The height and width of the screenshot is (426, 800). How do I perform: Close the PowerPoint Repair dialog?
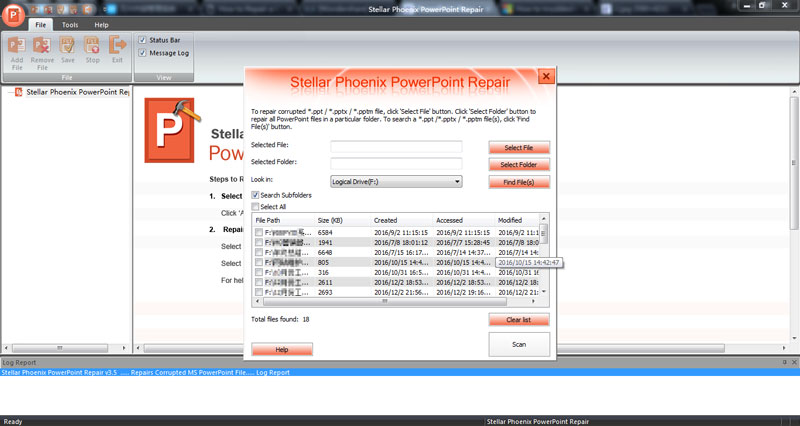(x=546, y=77)
